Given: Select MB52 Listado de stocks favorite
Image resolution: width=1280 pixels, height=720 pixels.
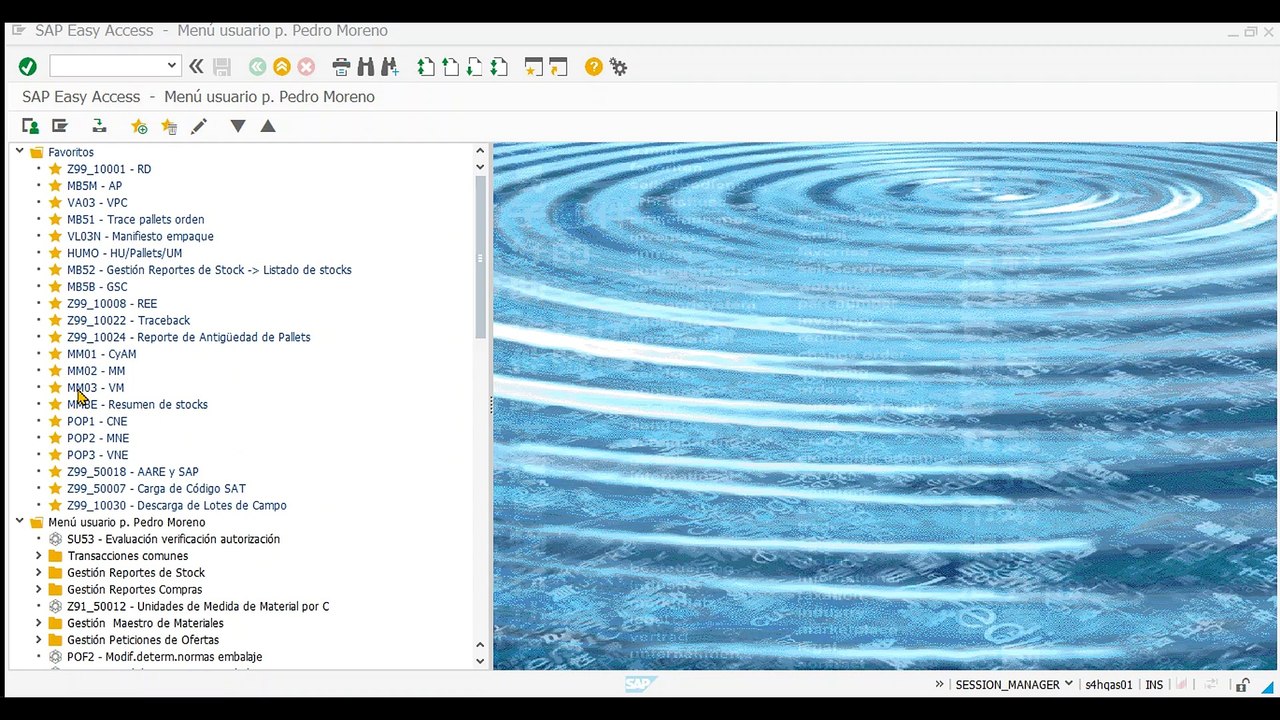Looking at the screenshot, I should coord(209,270).
